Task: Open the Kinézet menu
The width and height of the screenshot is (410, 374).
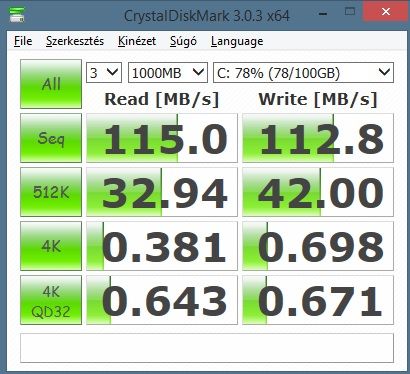Action: 137,41
